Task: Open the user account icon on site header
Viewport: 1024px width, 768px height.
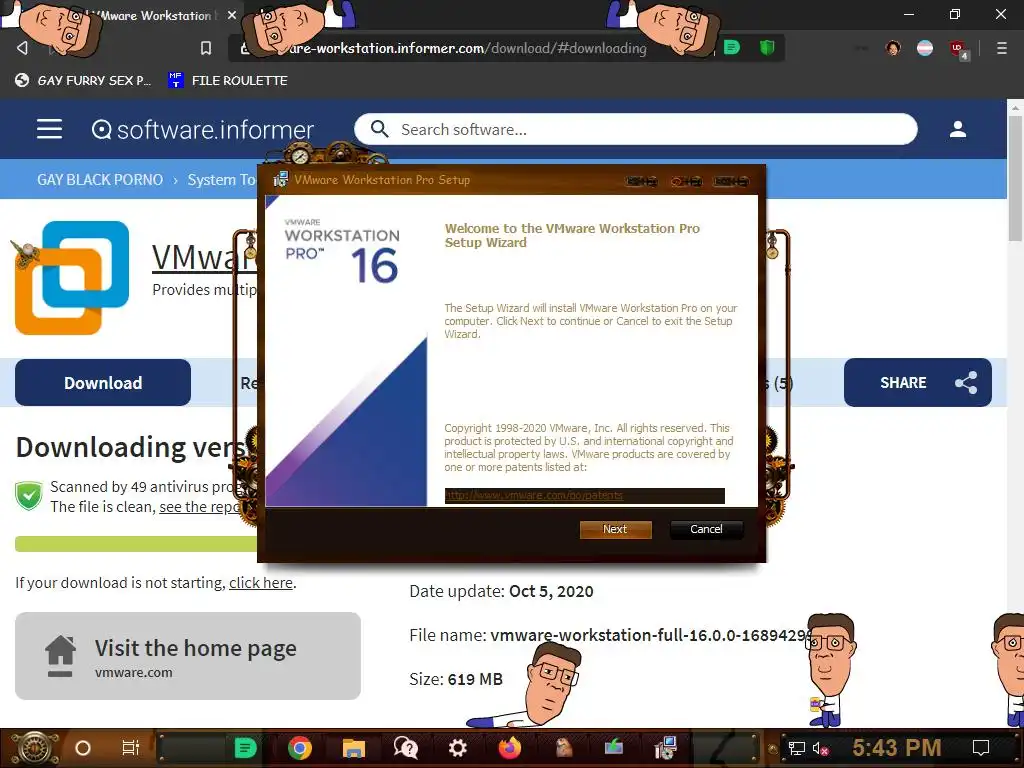Action: pyautogui.click(x=957, y=129)
